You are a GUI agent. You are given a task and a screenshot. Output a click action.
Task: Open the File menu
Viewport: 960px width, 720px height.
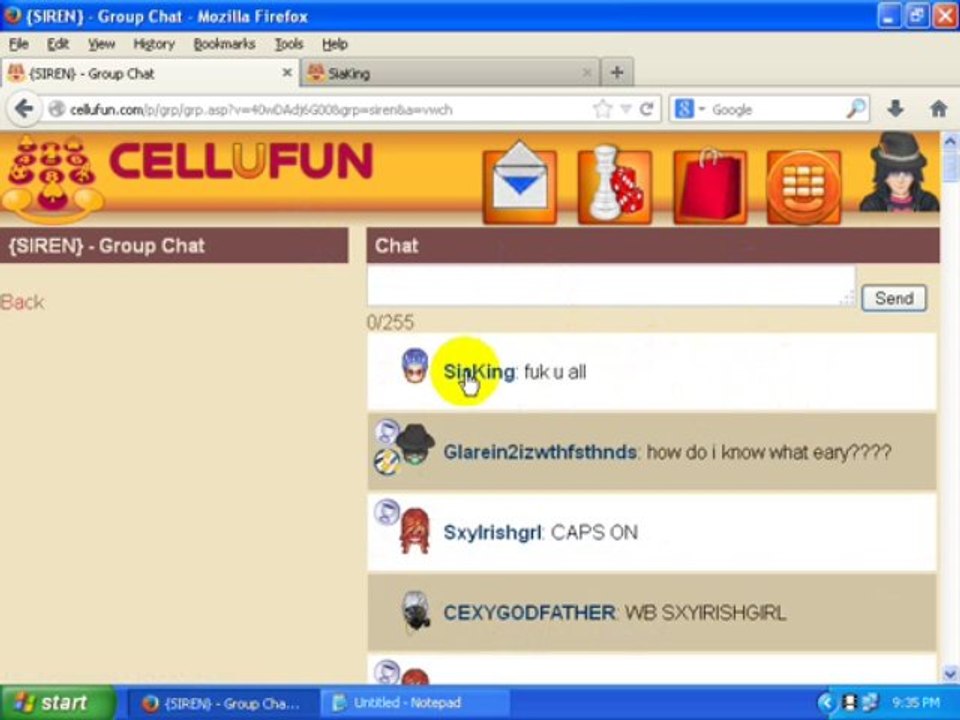pyautogui.click(x=19, y=44)
